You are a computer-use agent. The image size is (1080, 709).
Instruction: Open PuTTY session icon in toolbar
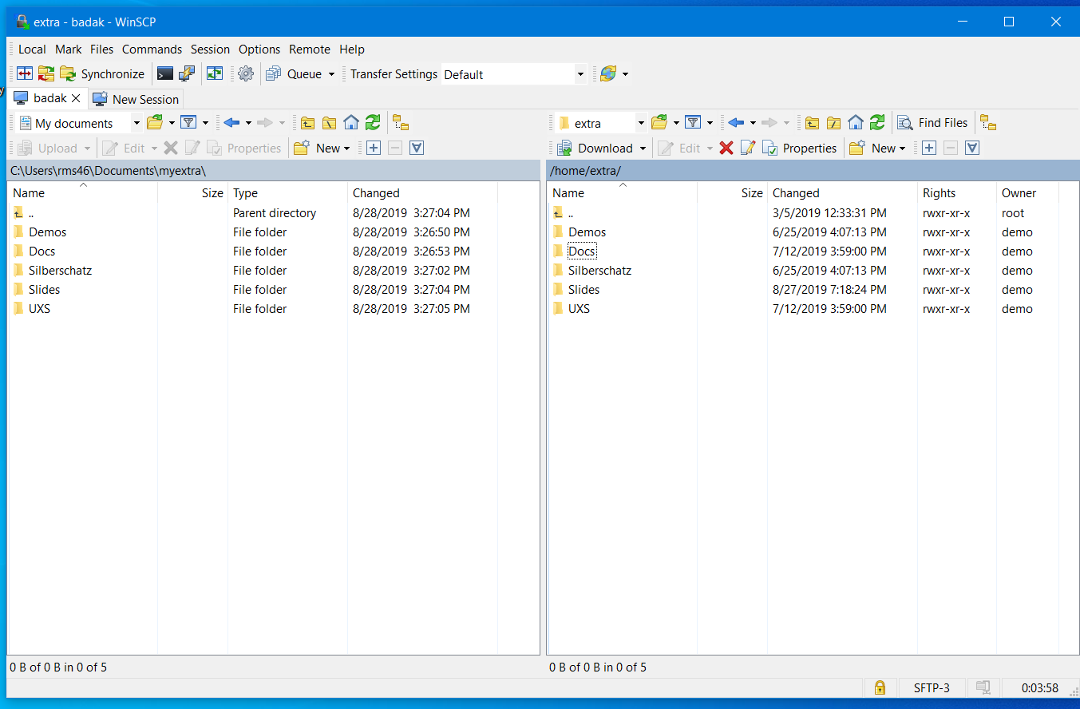pyautogui.click(x=187, y=74)
